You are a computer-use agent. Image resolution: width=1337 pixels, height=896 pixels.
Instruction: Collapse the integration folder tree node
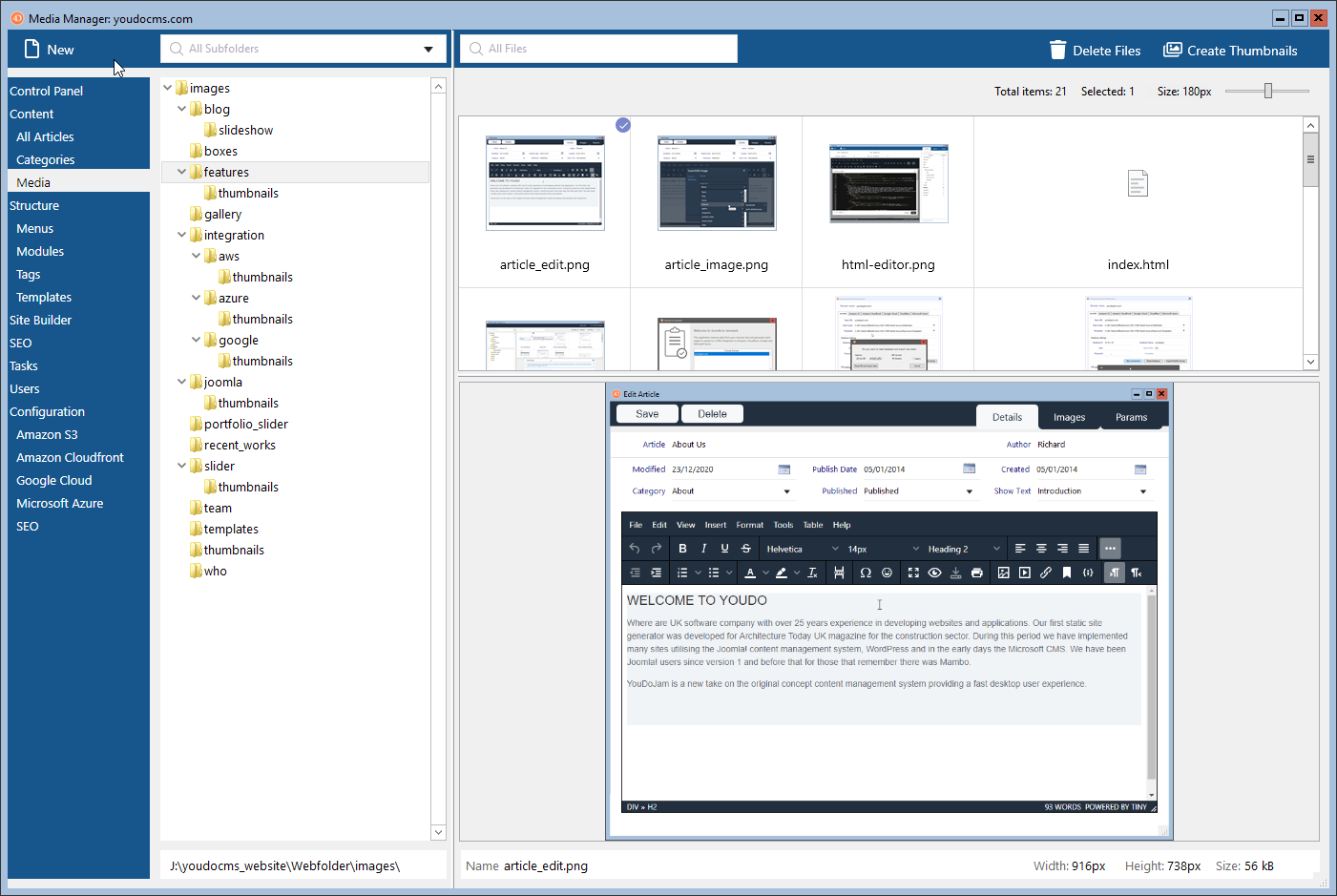[182, 235]
